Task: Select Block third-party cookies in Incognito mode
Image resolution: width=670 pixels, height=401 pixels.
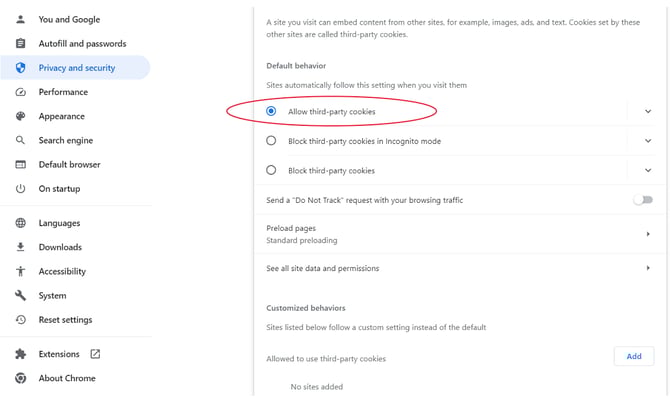Action: tap(271, 141)
